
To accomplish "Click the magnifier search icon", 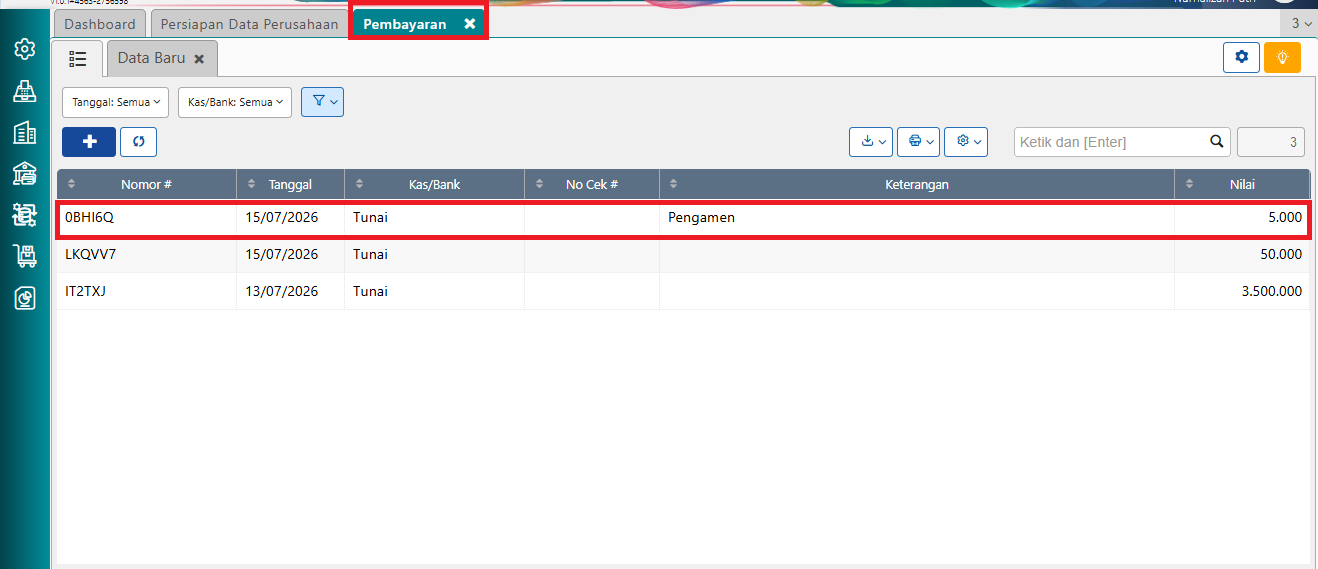I will point(1216,142).
